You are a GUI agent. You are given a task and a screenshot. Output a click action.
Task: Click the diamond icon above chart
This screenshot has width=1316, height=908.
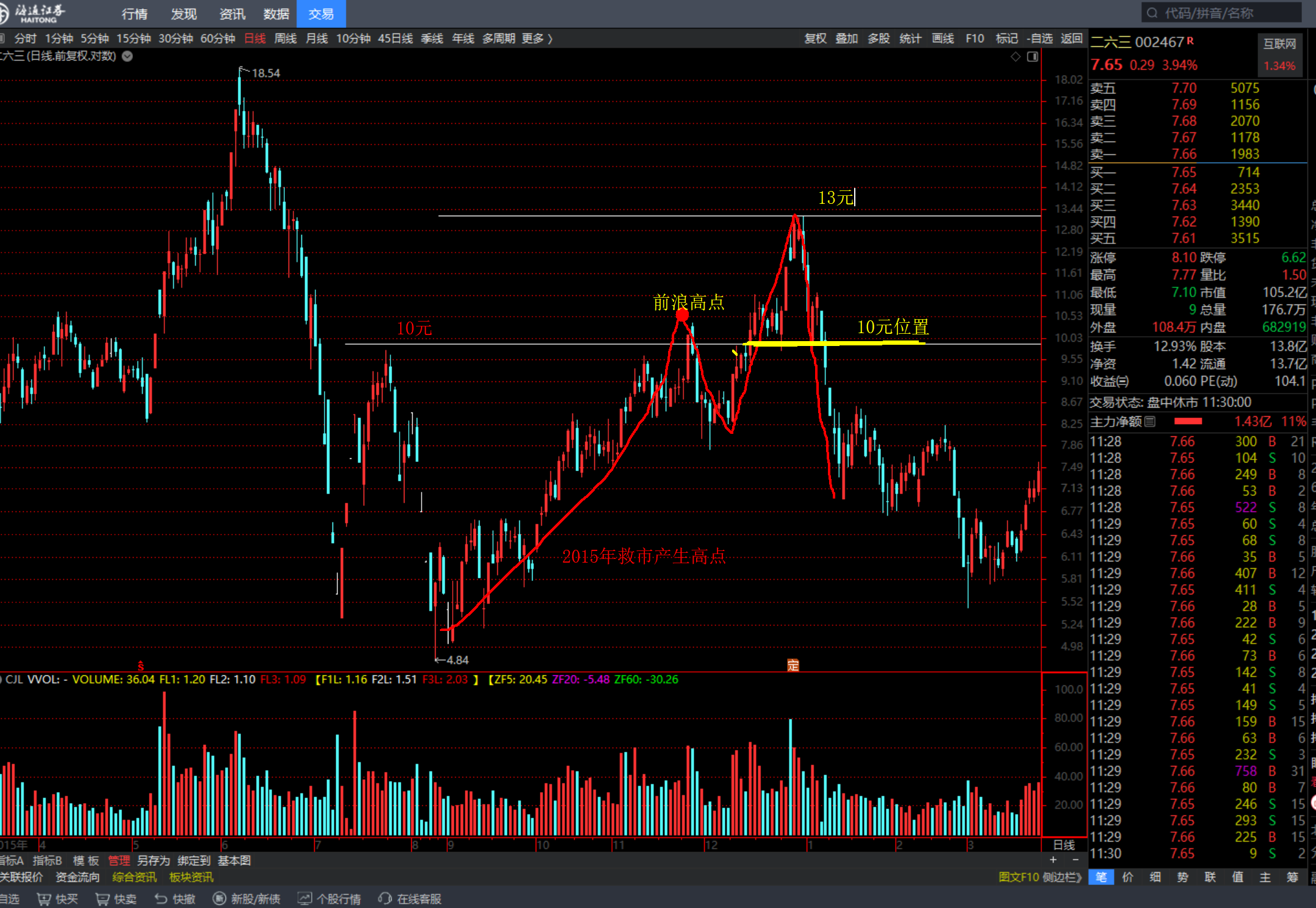[x=1015, y=57]
